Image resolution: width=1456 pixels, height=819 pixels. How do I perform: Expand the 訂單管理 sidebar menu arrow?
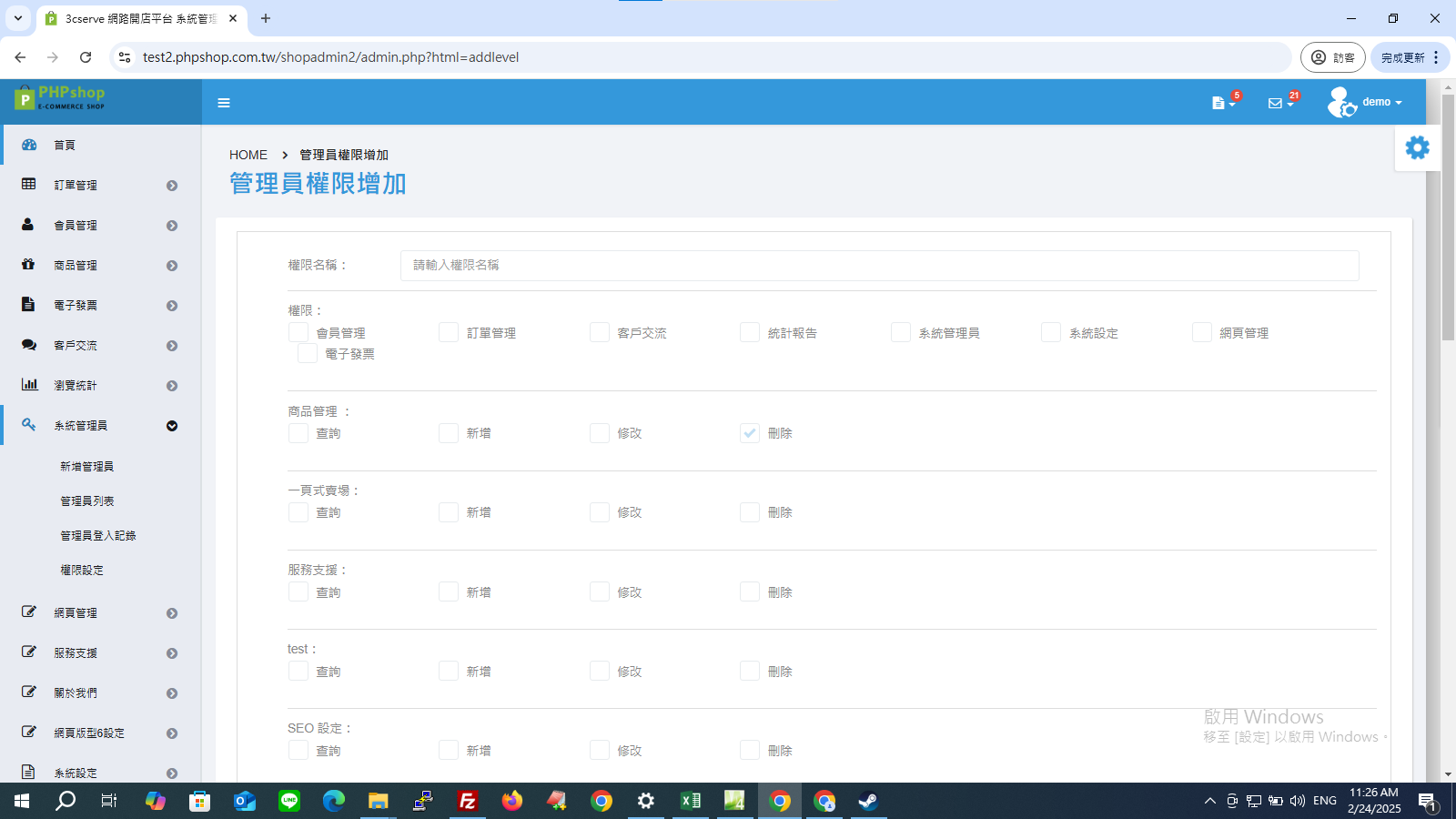(x=172, y=186)
